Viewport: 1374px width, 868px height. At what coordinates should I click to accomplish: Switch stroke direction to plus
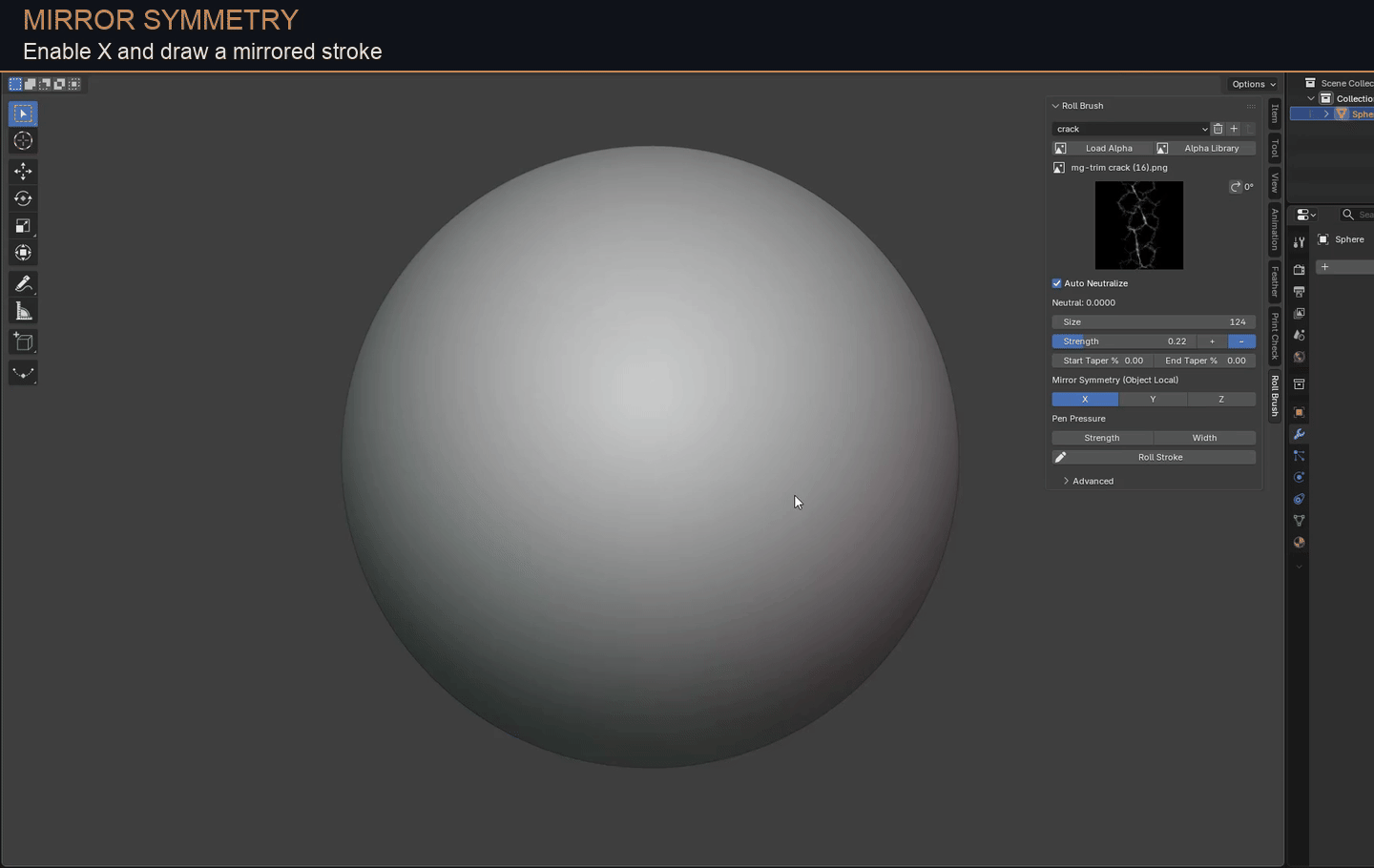1213,341
